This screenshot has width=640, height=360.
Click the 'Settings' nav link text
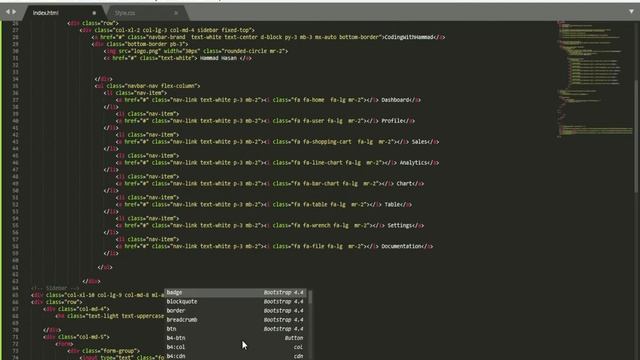point(400,226)
